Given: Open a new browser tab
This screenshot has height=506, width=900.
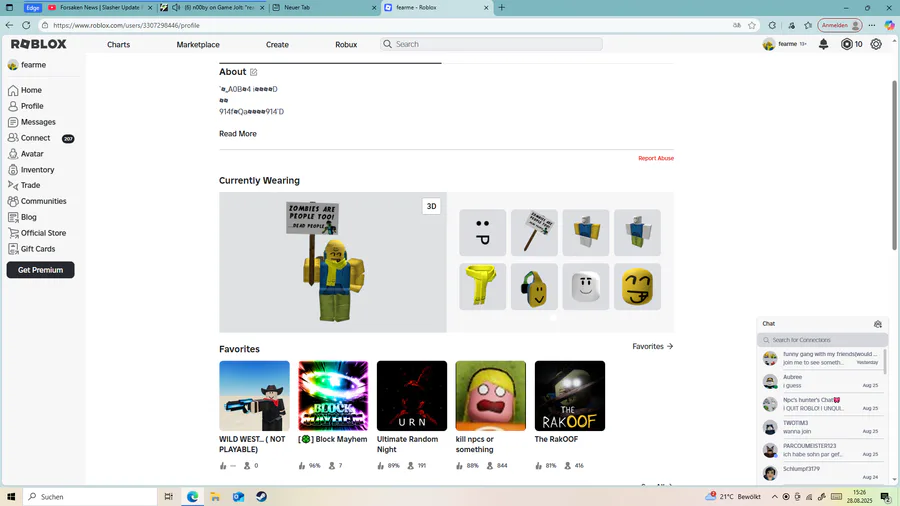Looking at the screenshot, I should (502, 7).
